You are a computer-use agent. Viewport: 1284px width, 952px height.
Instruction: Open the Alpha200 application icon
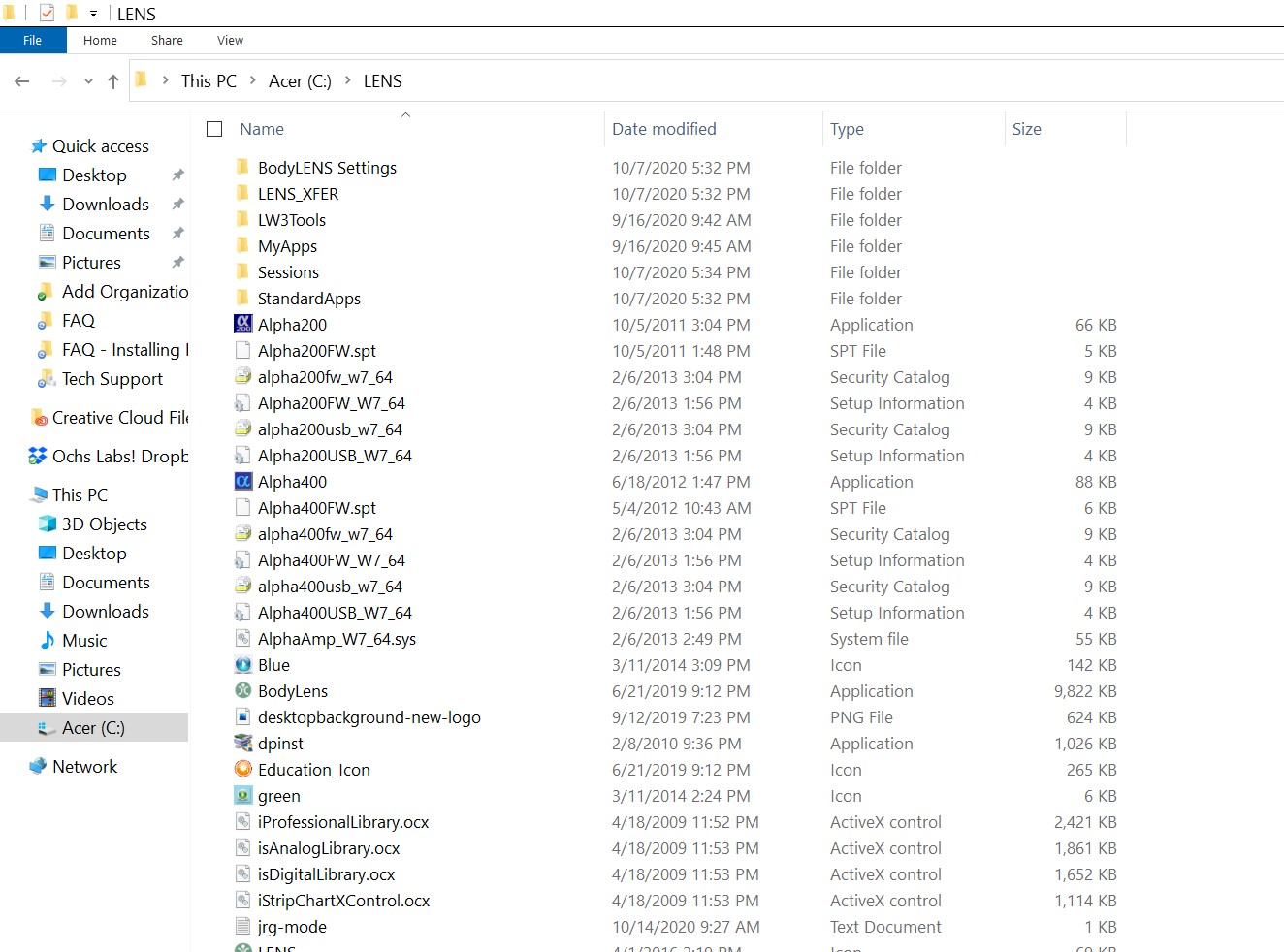pos(243,324)
